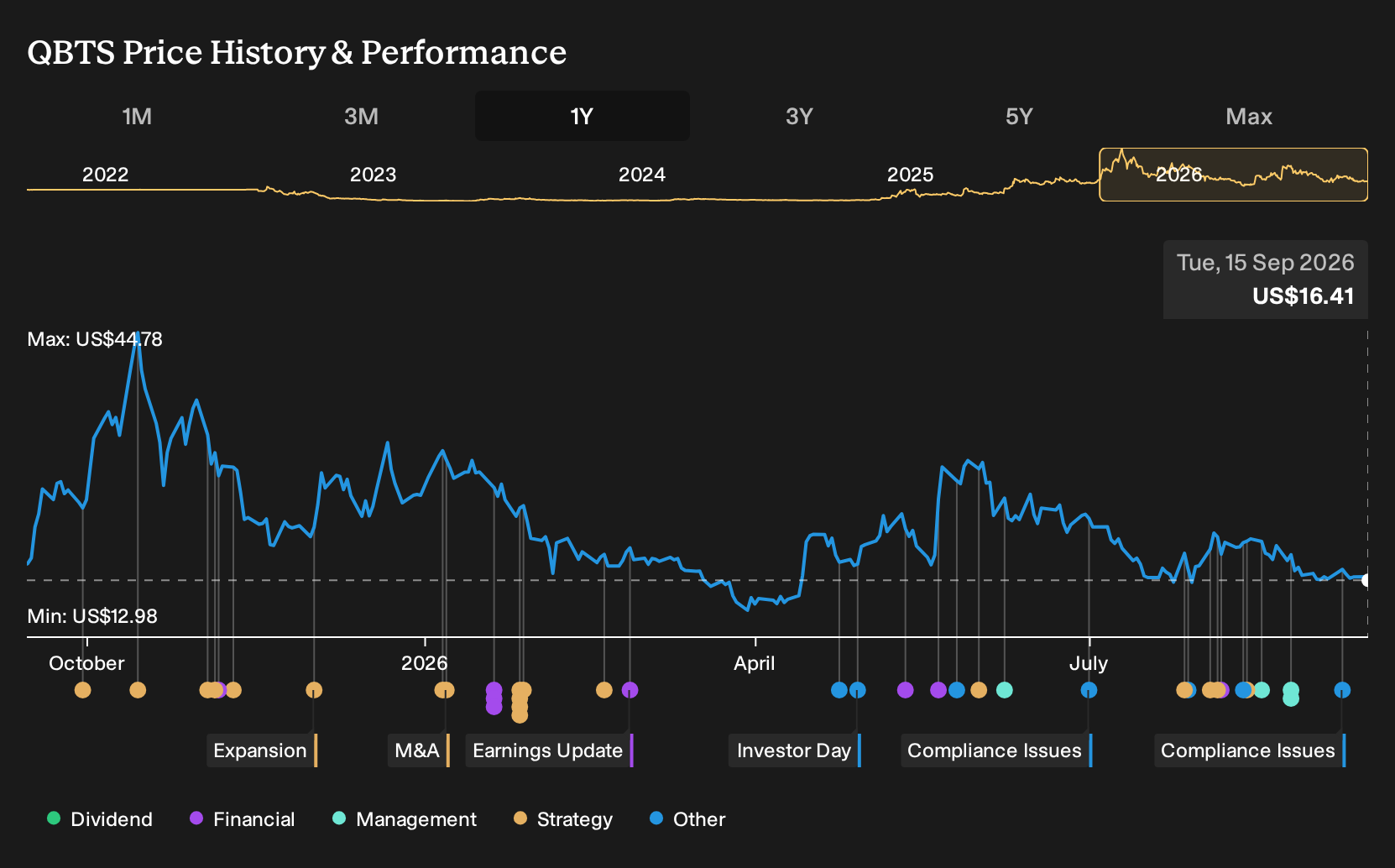Click the US$16.41 price value
1395x868 pixels.
1304,296
